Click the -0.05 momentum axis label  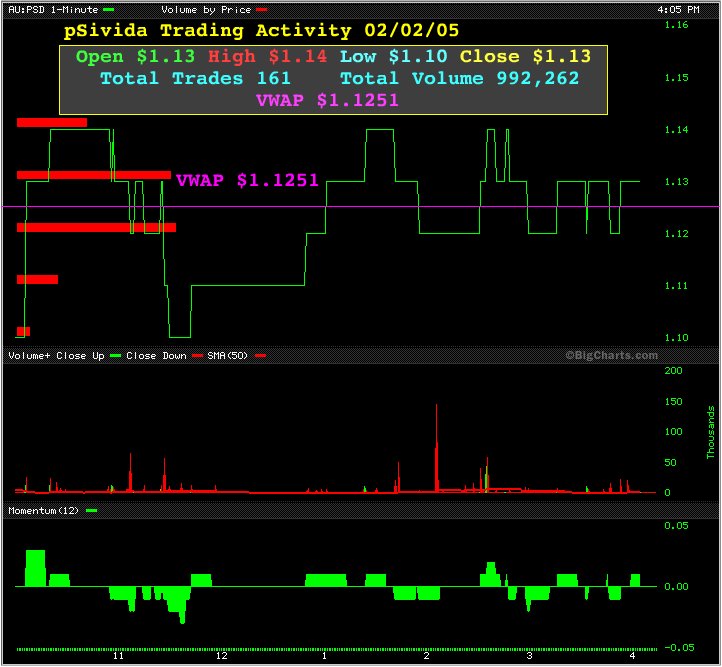(679, 648)
